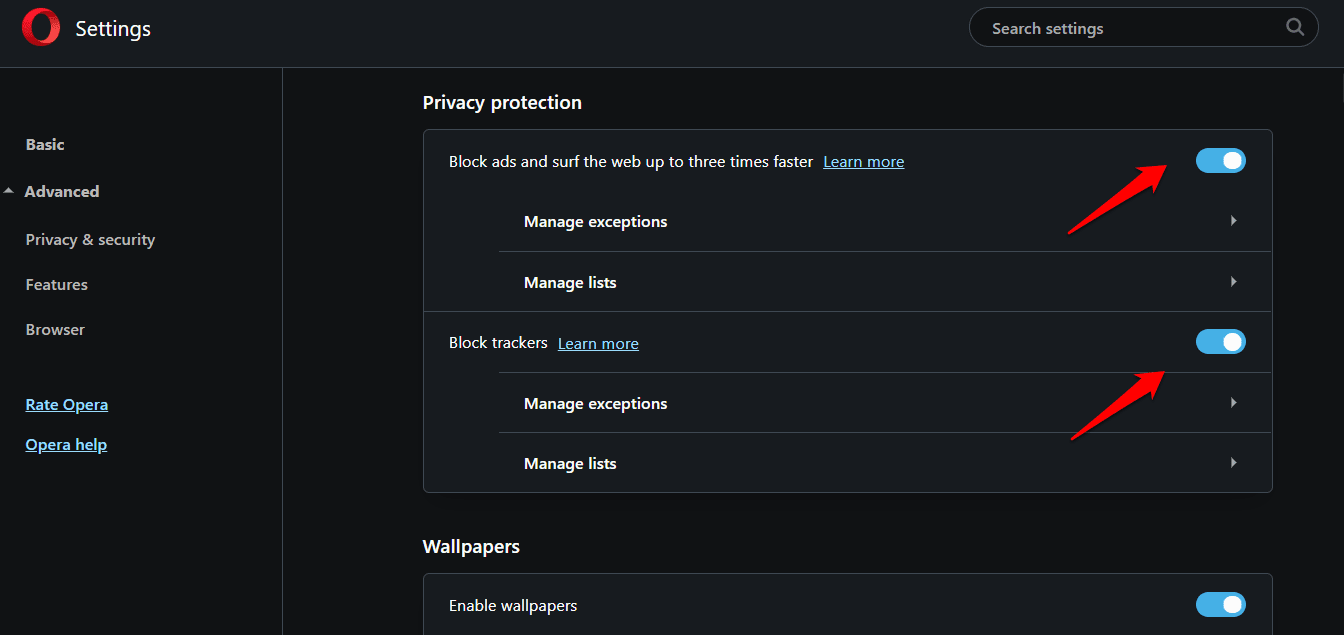This screenshot has width=1344, height=635.
Task: Open the Features settings section
Action: [x=56, y=284]
